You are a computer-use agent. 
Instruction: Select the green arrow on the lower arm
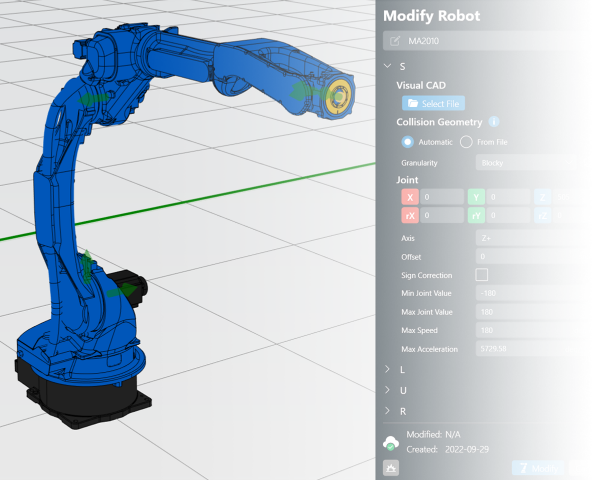tap(93, 99)
